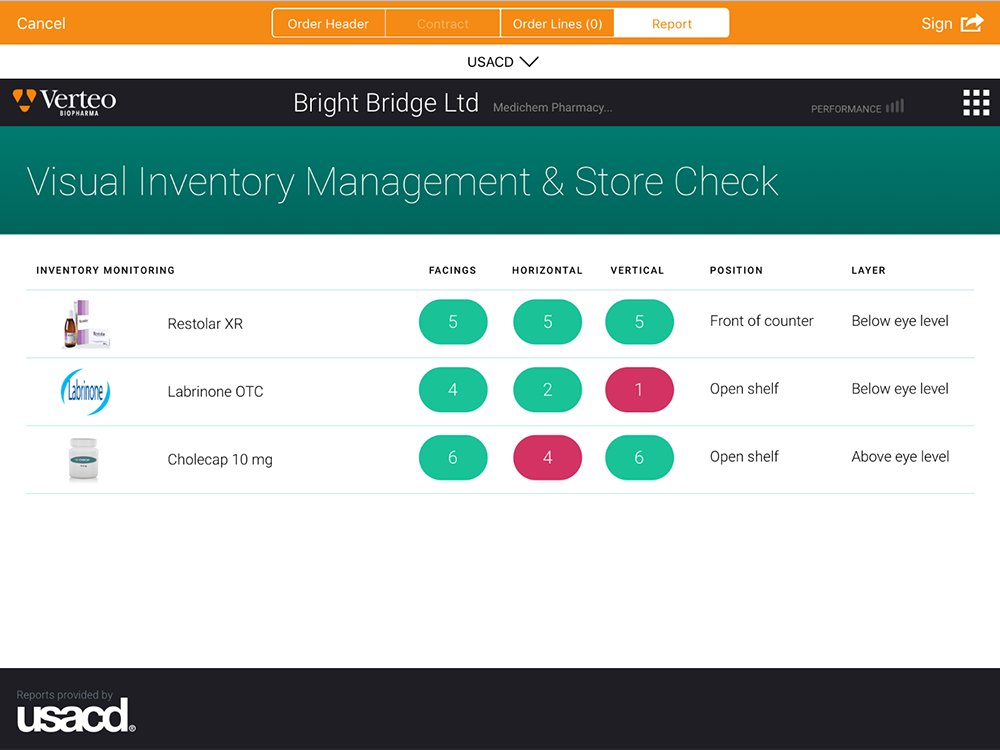
Task: Click the share arrow icon beside Sign
Action: (x=972, y=23)
